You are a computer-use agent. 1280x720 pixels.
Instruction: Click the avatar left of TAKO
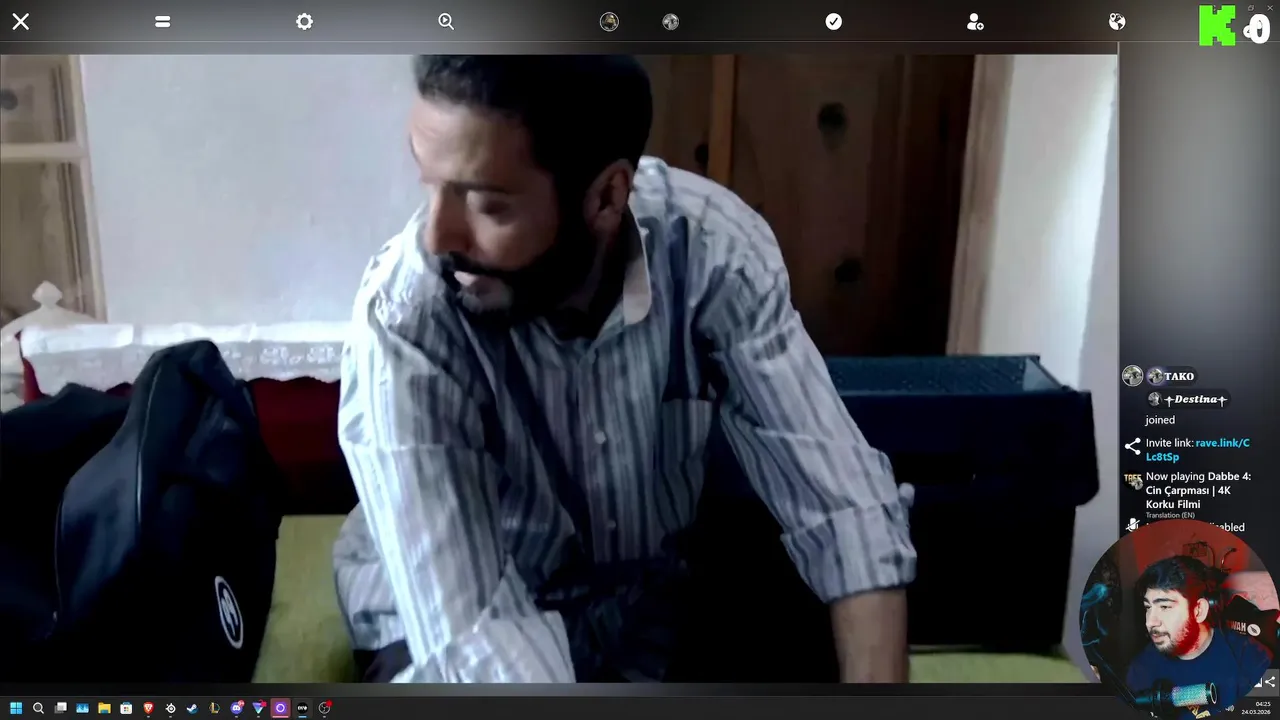click(x=1132, y=376)
